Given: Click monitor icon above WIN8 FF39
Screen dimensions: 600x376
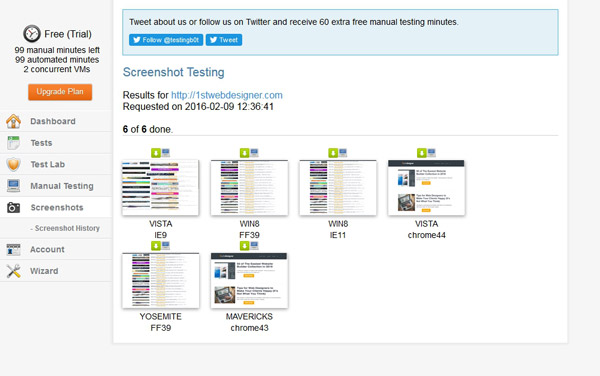Looking at the screenshot, I should tap(254, 153).
